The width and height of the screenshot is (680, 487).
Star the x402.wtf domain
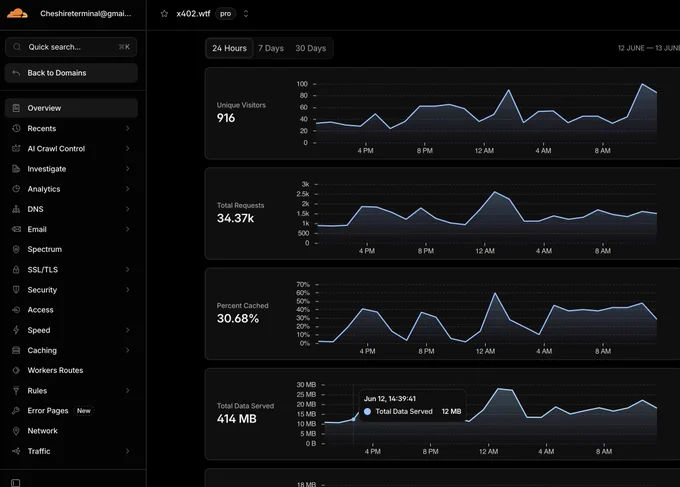(164, 14)
